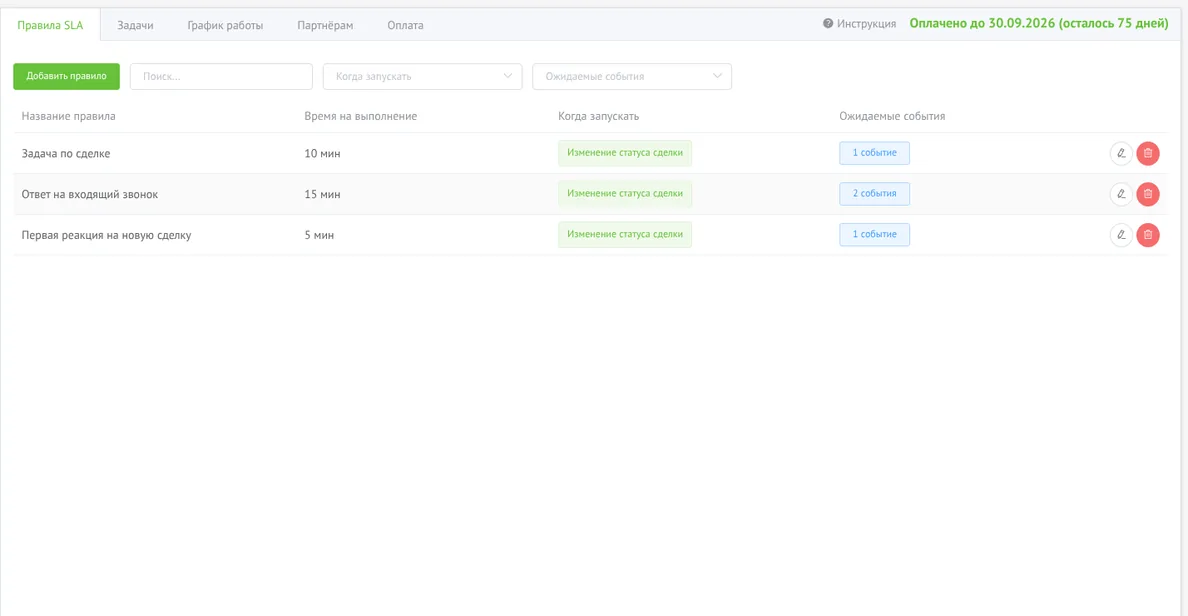The height and width of the screenshot is (616, 1188).
Task: Edit the "Ответ на входящий звонок" rule
Action: coord(1121,194)
